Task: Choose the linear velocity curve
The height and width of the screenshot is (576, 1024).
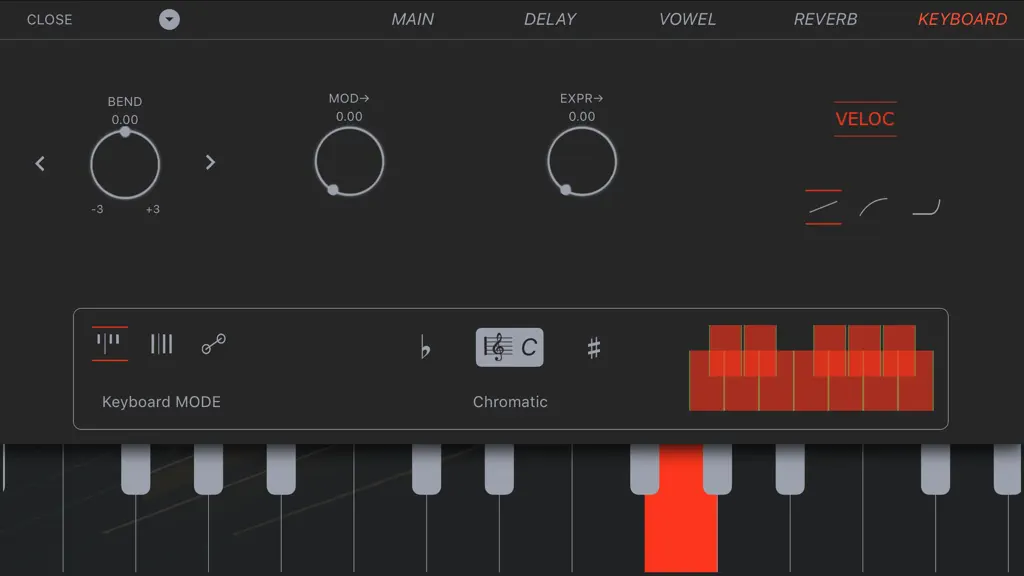Action: [823, 208]
